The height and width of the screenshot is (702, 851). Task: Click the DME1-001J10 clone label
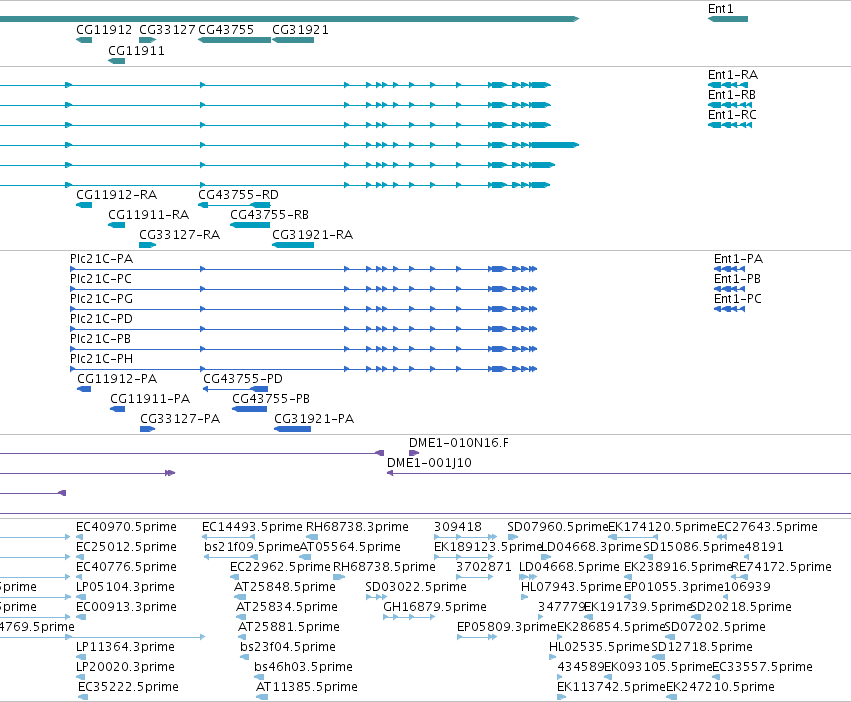(429, 463)
